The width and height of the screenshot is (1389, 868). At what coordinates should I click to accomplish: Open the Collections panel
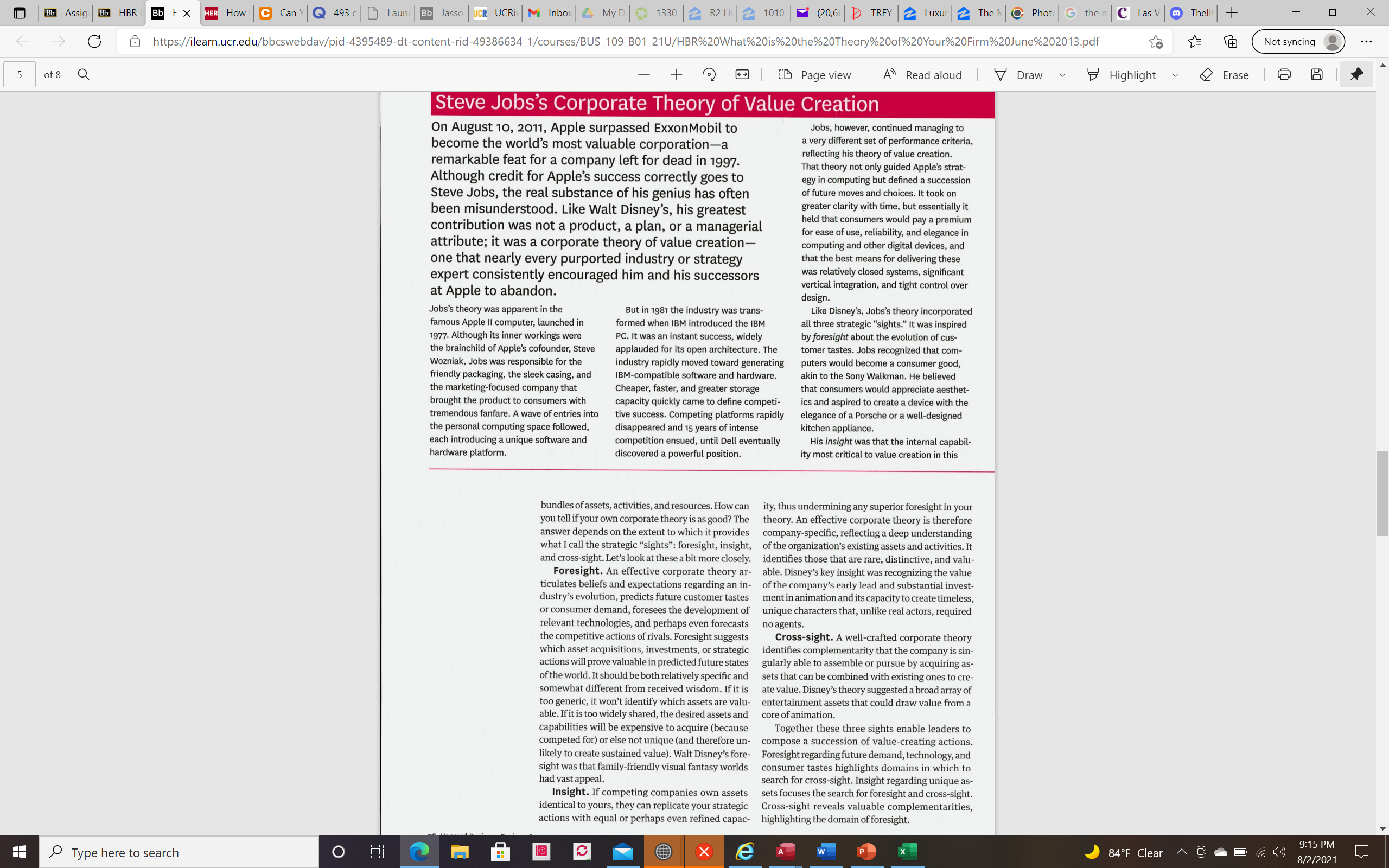pos(1230,41)
